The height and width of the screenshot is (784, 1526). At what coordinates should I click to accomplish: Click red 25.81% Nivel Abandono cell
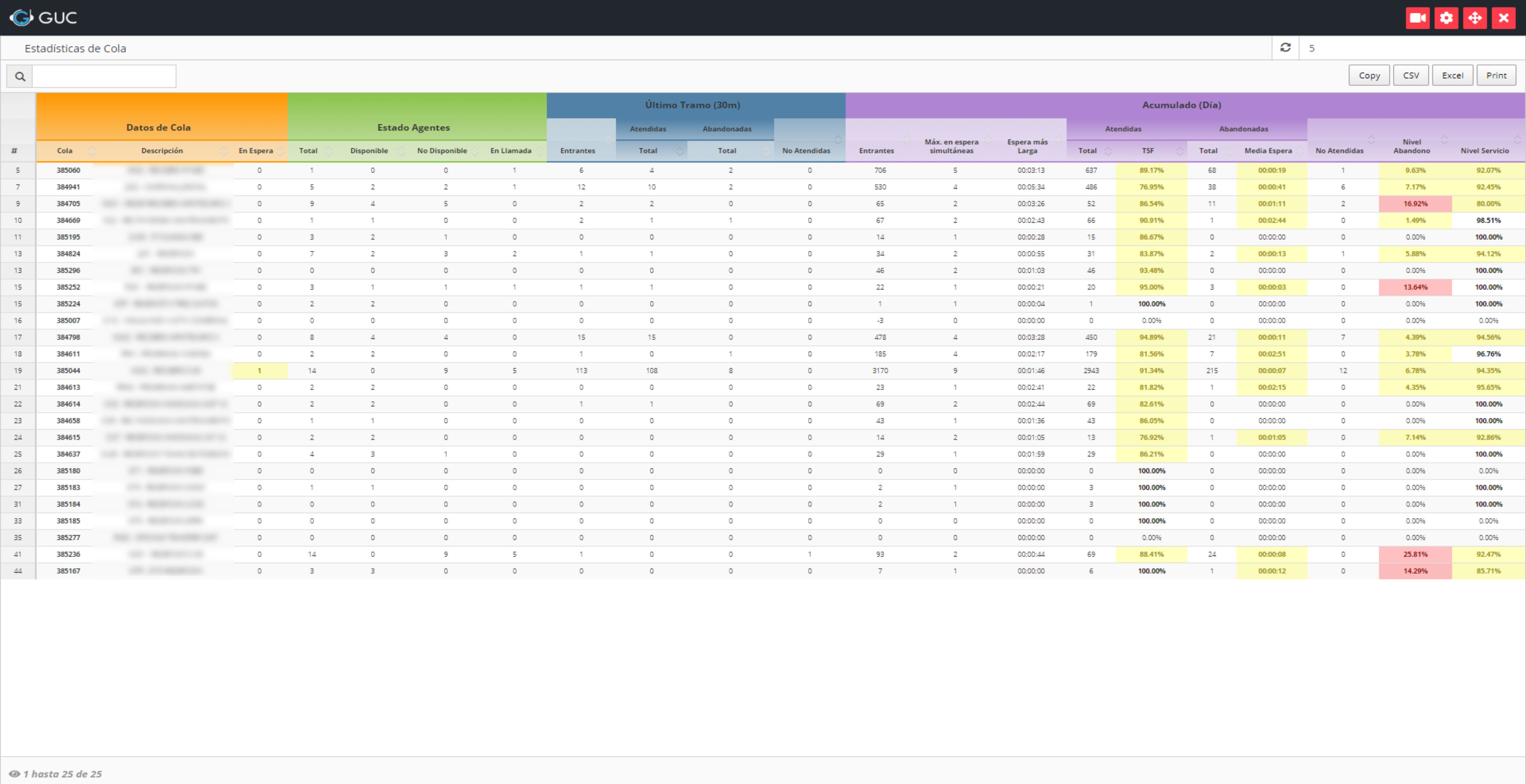pos(1415,554)
